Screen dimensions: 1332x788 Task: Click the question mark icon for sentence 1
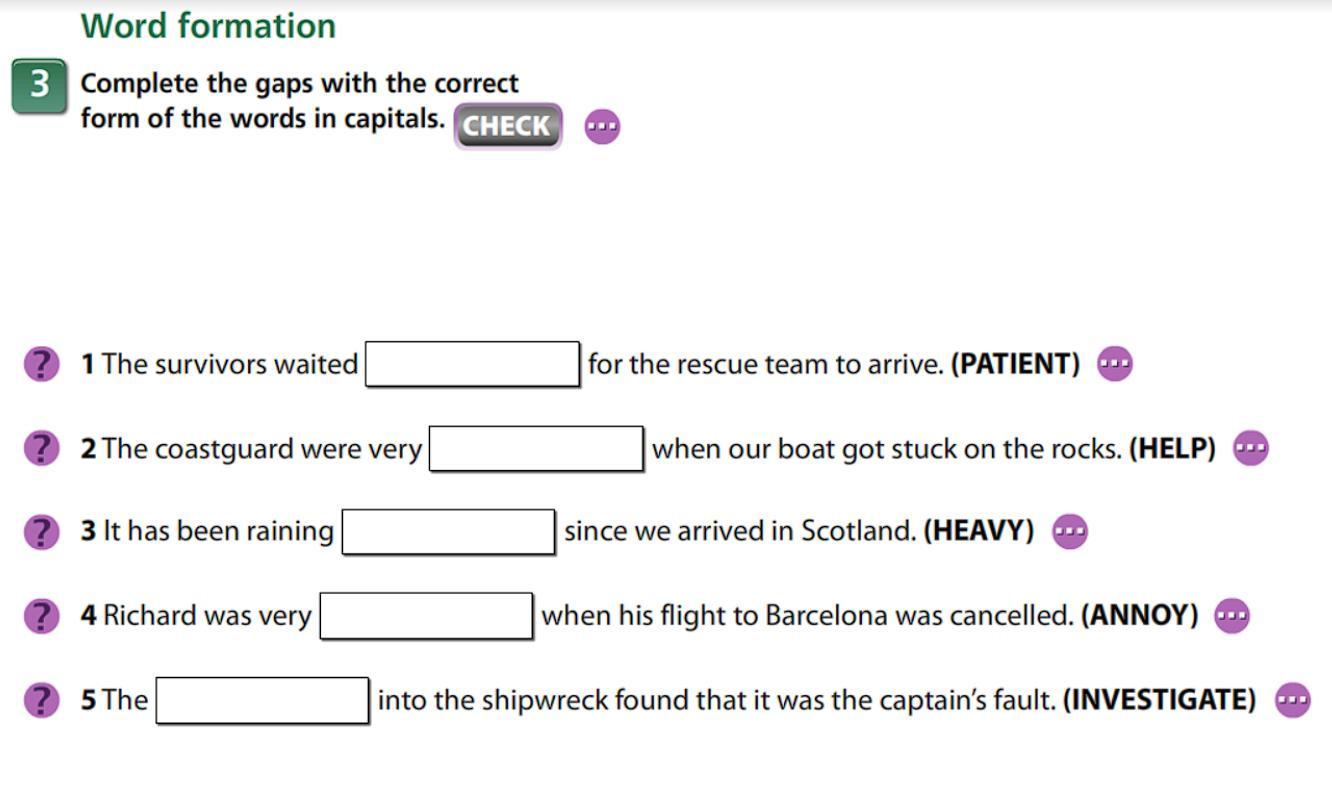(x=41, y=364)
